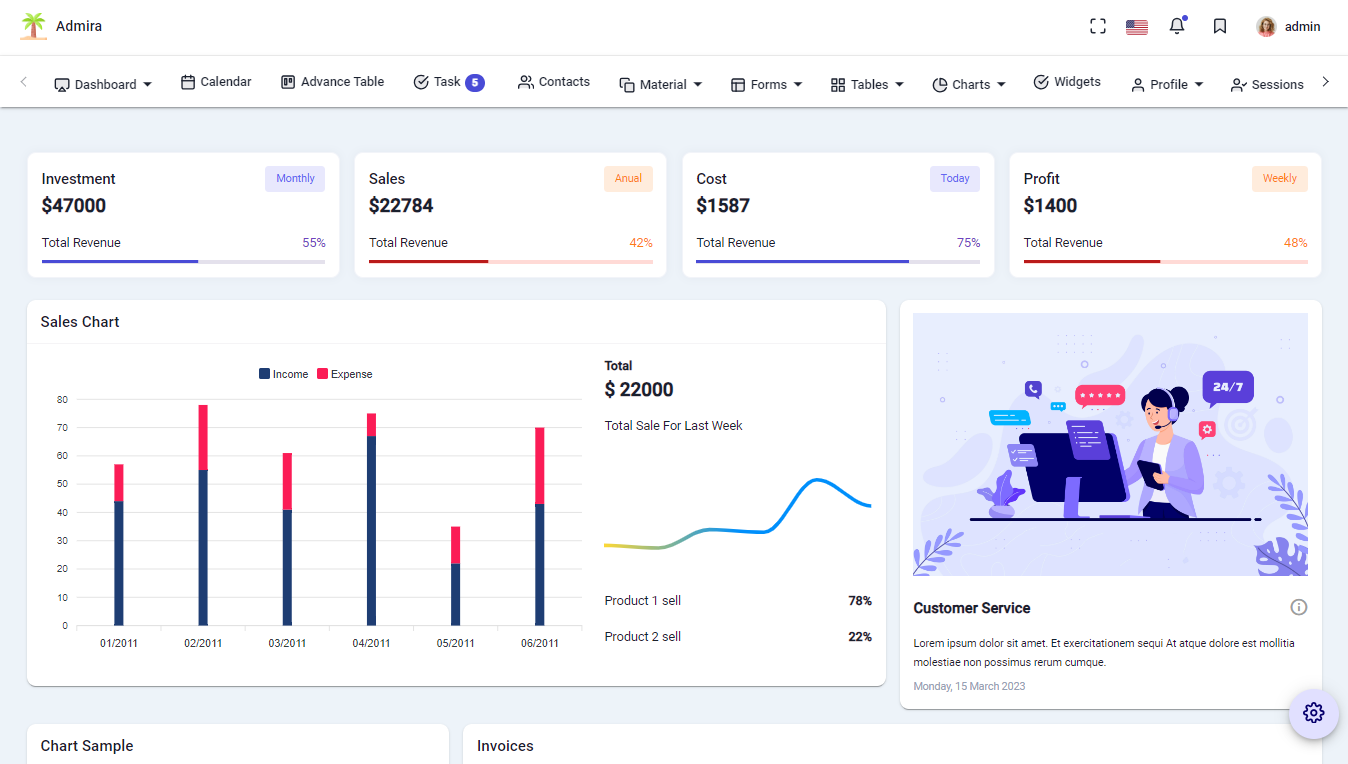The height and width of the screenshot is (764, 1348).
Task: Expand the Dashboard dropdown
Action: pos(147,85)
